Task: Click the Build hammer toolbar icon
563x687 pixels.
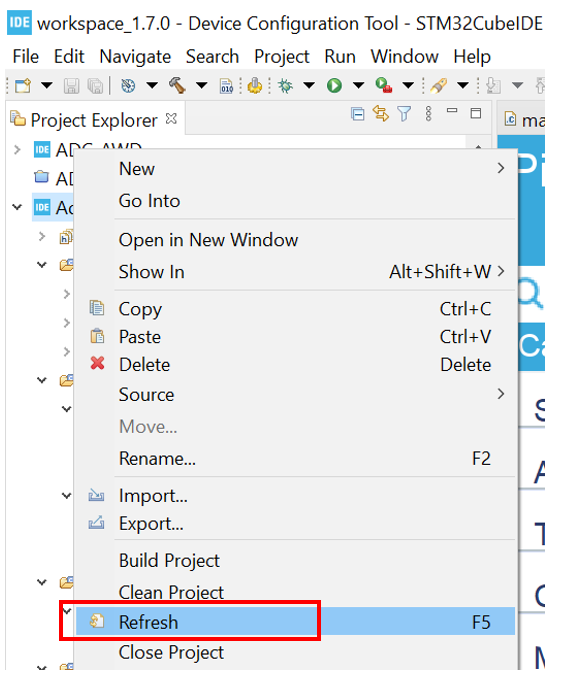Action: (x=177, y=85)
